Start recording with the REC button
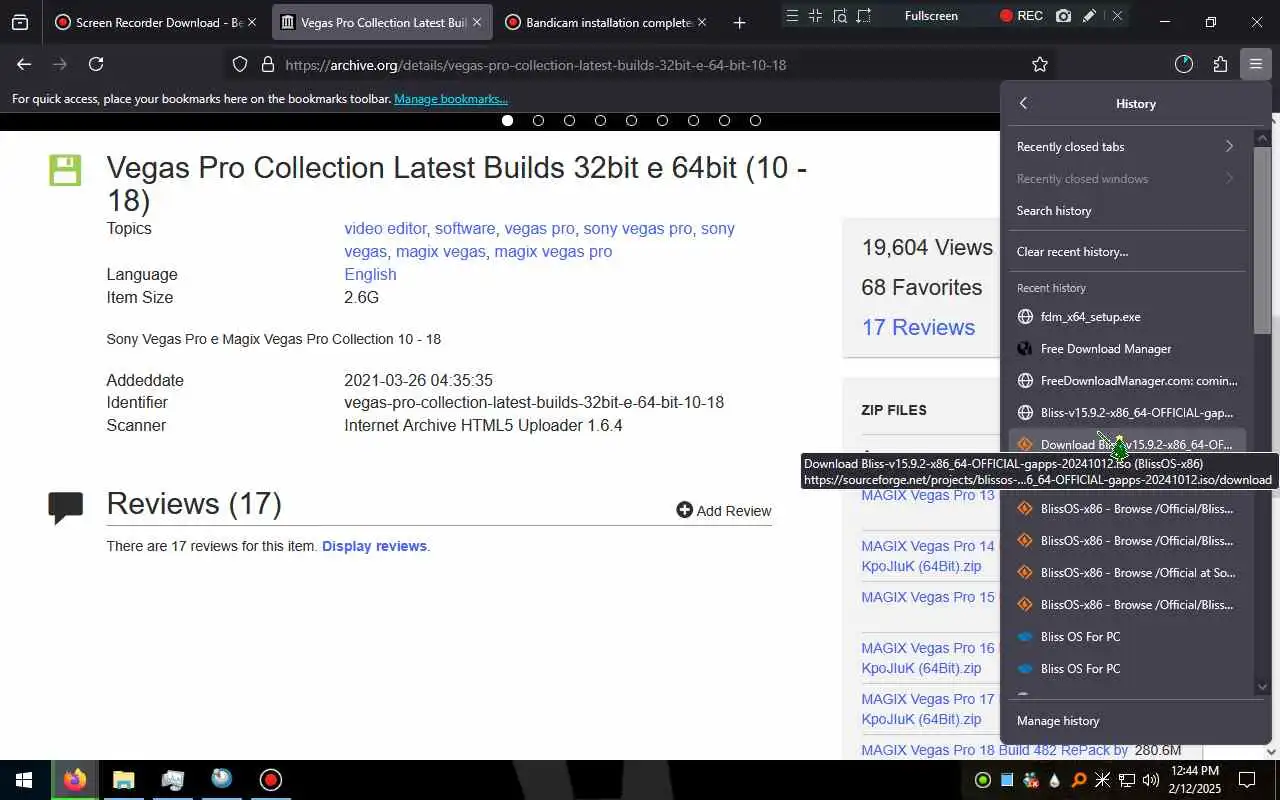 [1021, 16]
